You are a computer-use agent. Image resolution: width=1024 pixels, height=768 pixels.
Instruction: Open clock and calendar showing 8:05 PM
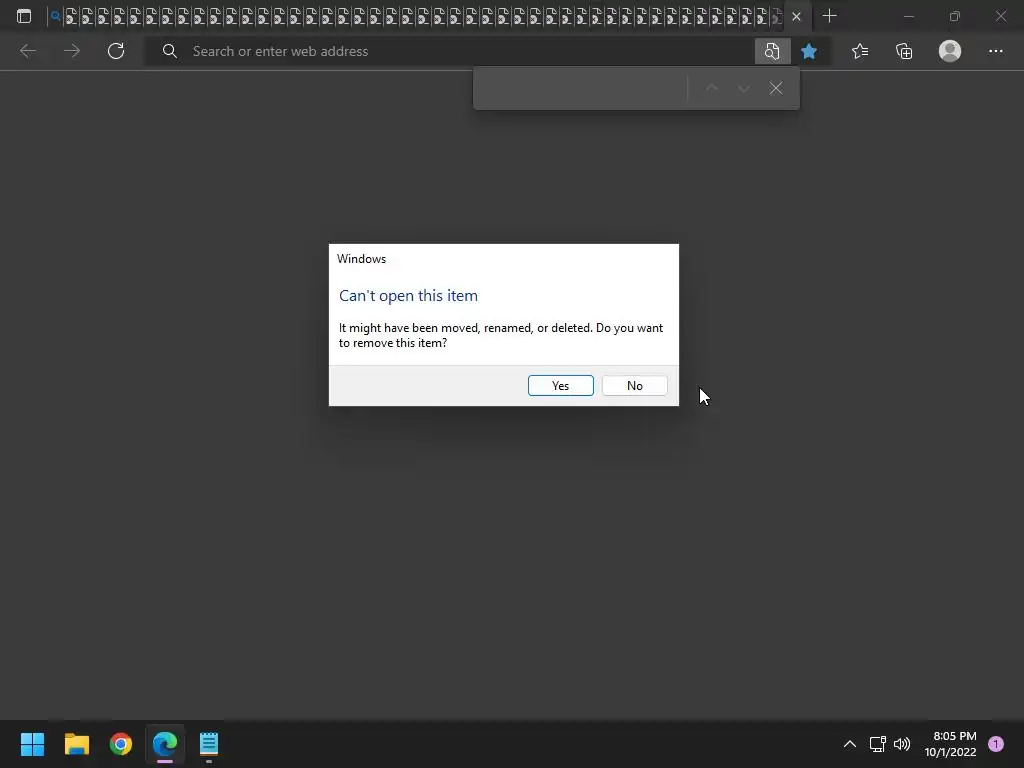tap(950, 744)
